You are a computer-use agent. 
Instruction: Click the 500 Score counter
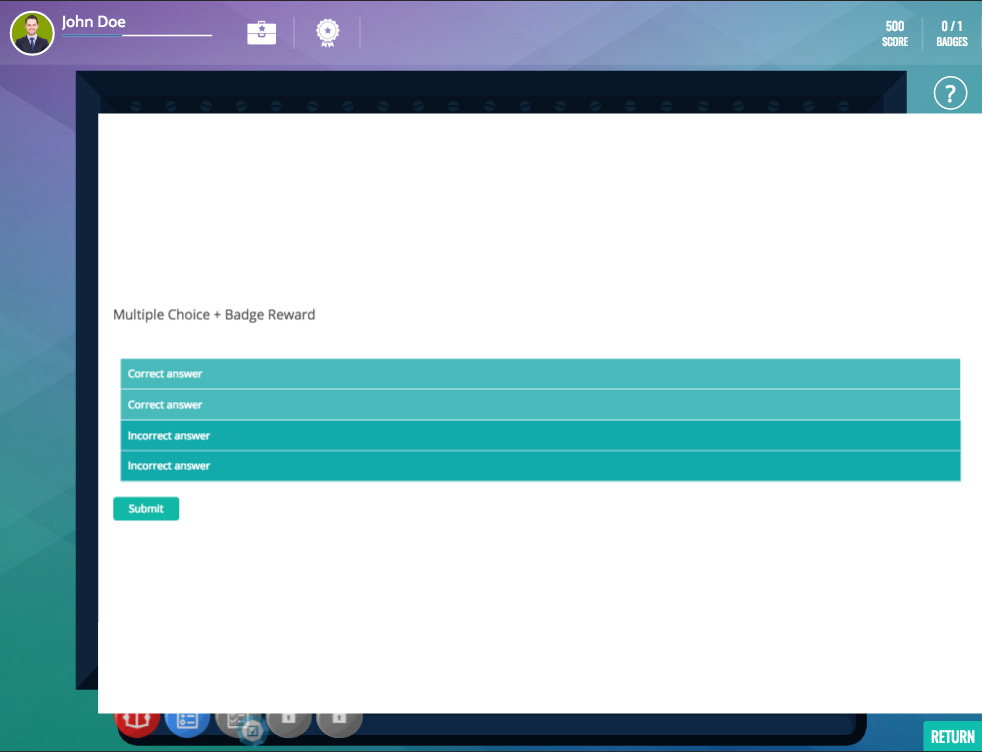pyautogui.click(x=895, y=34)
